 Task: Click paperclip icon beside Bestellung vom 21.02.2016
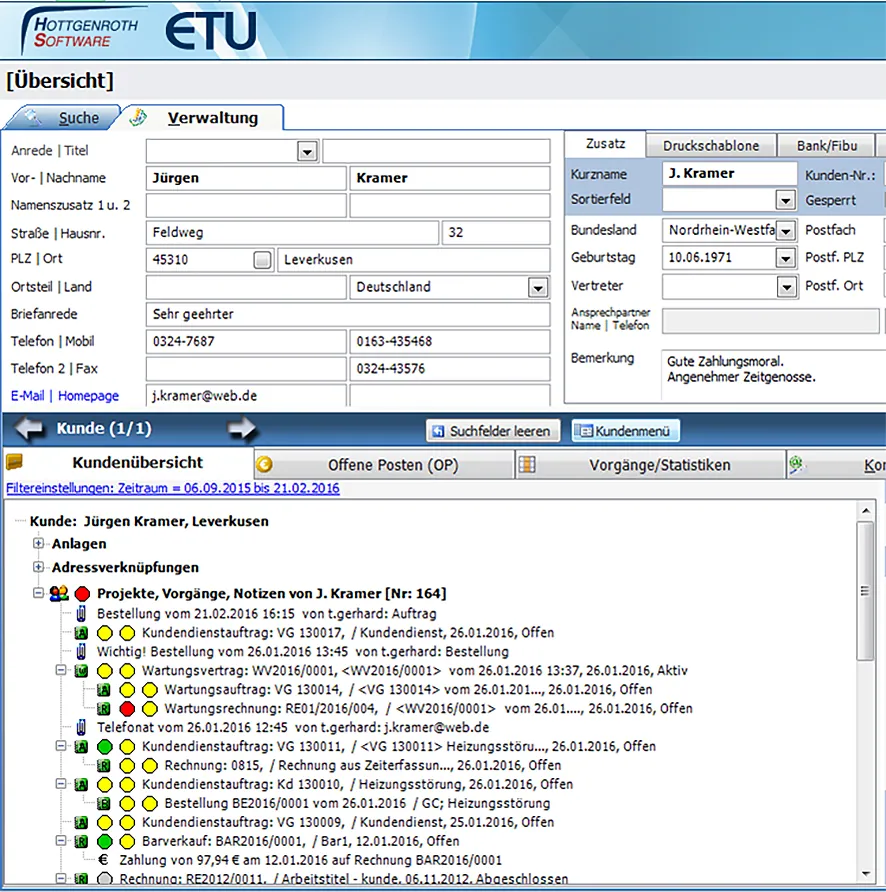coord(81,613)
